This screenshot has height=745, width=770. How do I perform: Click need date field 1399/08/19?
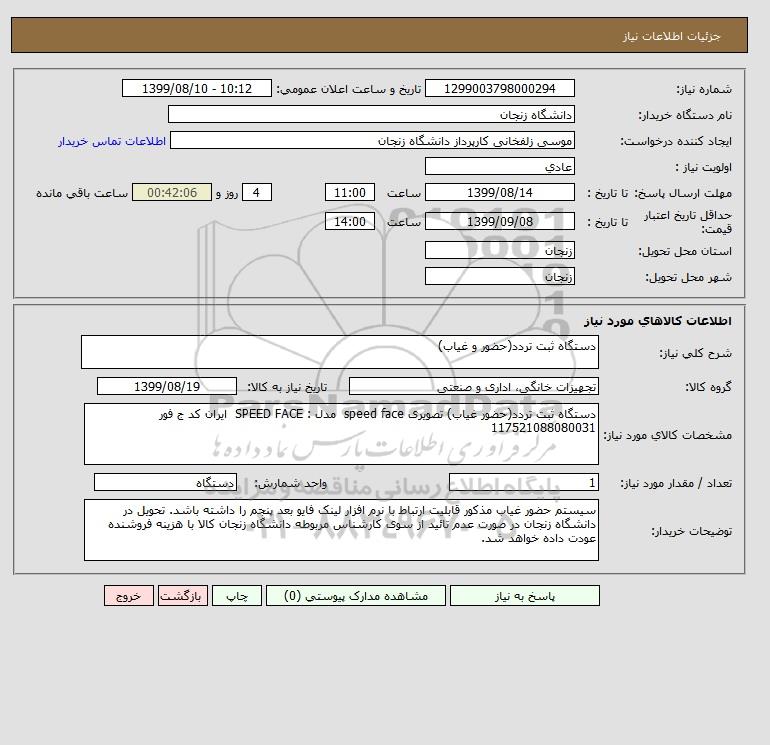coord(167,386)
